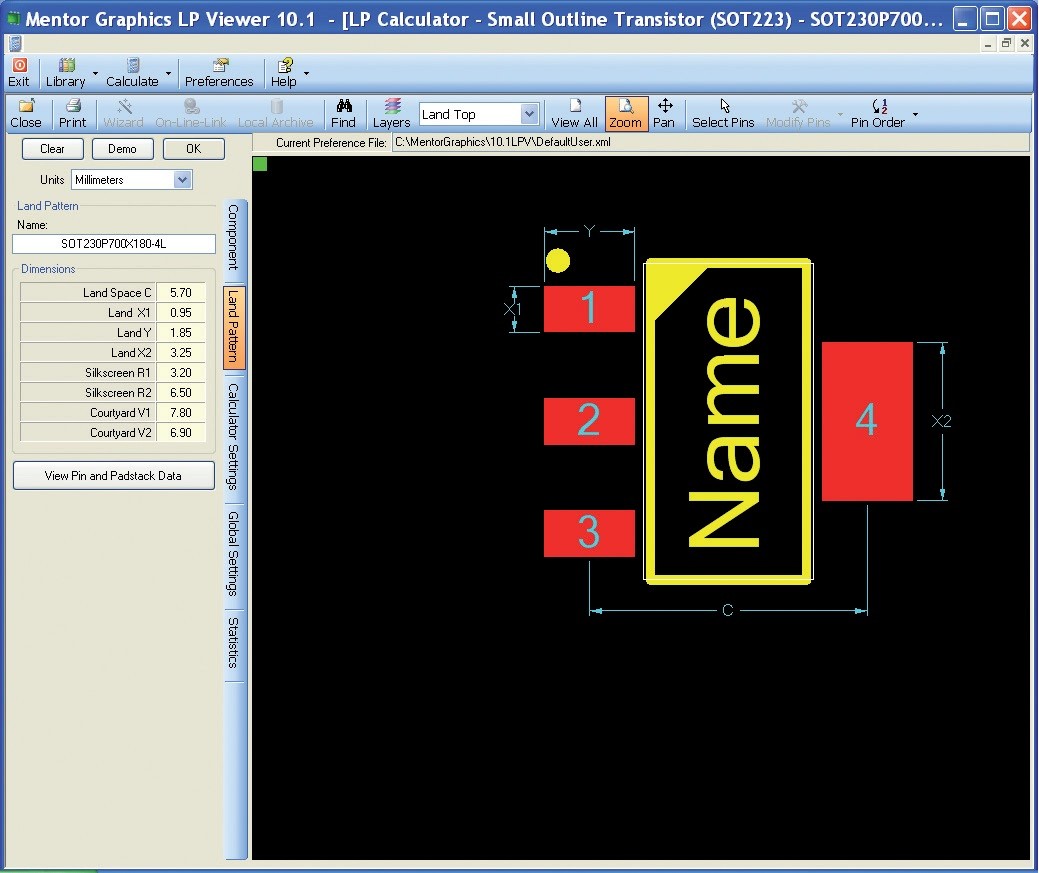Open the Land Top layer dropdown

[x=528, y=113]
